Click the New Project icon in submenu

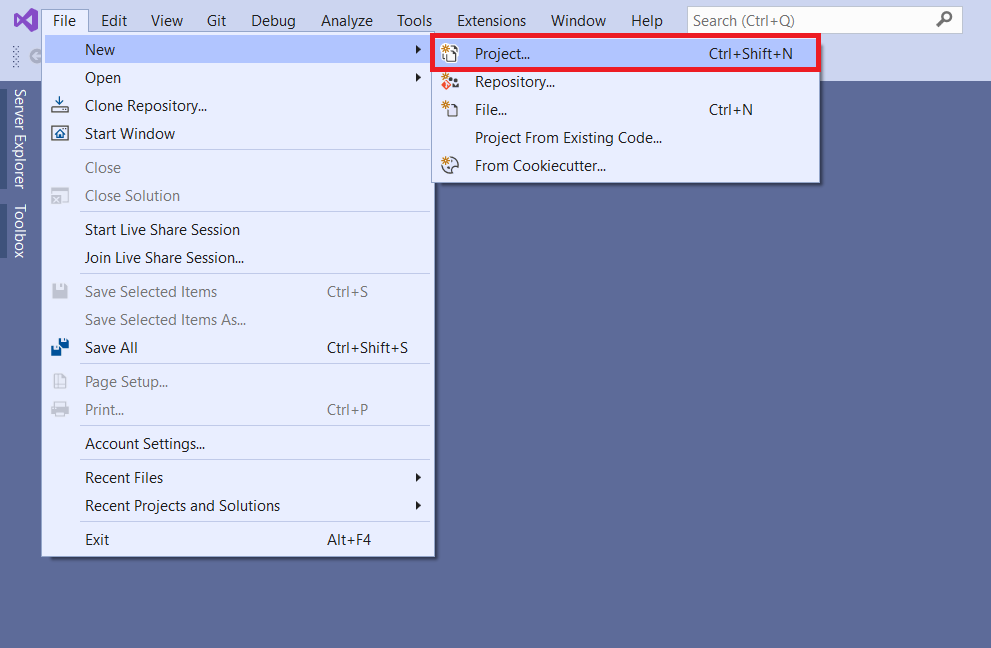pyautogui.click(x=449, y=54)
